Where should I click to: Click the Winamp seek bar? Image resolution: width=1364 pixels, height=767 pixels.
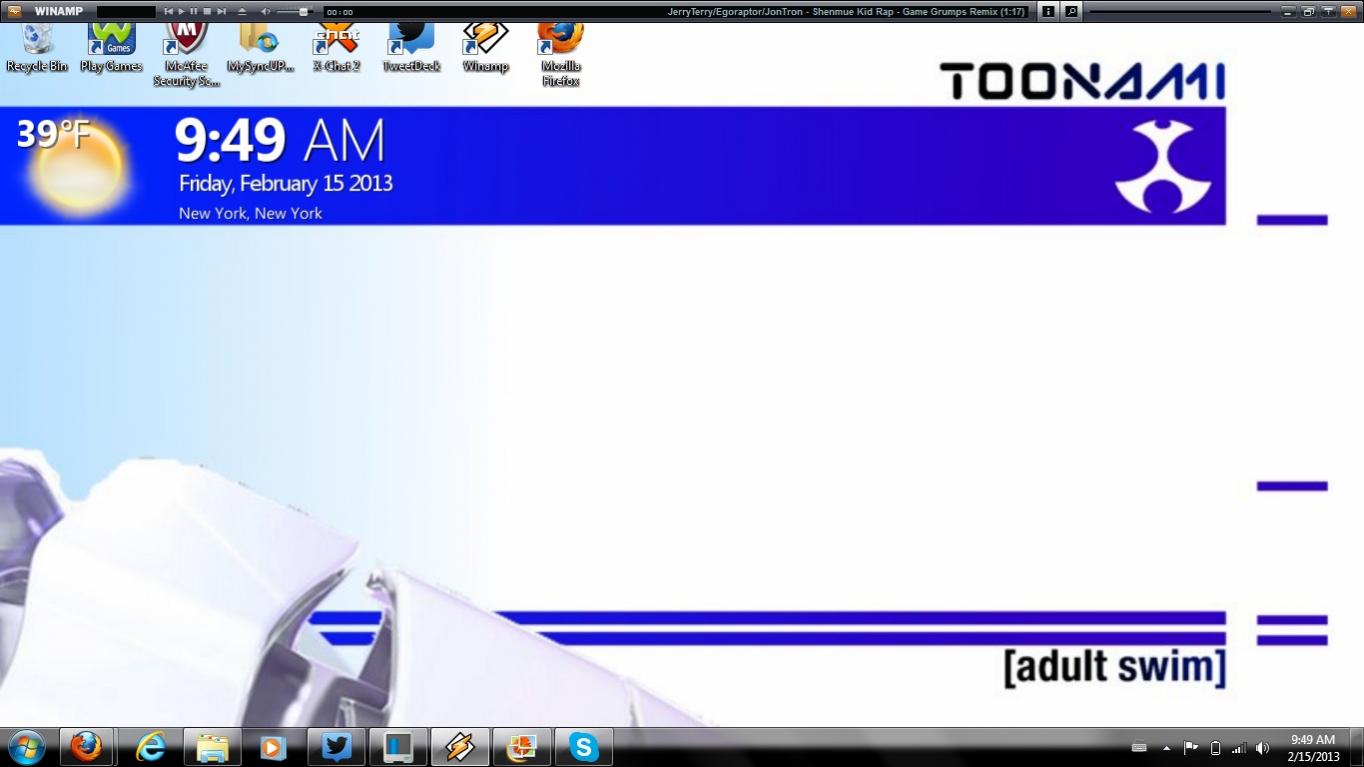click(1182, 11)
